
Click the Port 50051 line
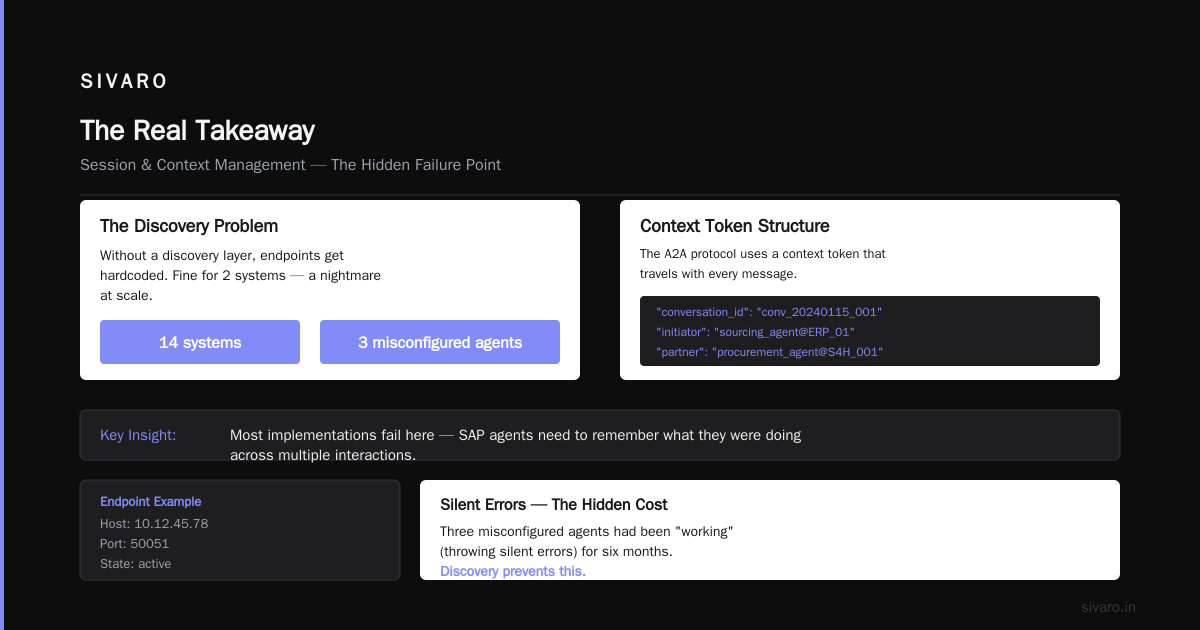tap(135, 543)
